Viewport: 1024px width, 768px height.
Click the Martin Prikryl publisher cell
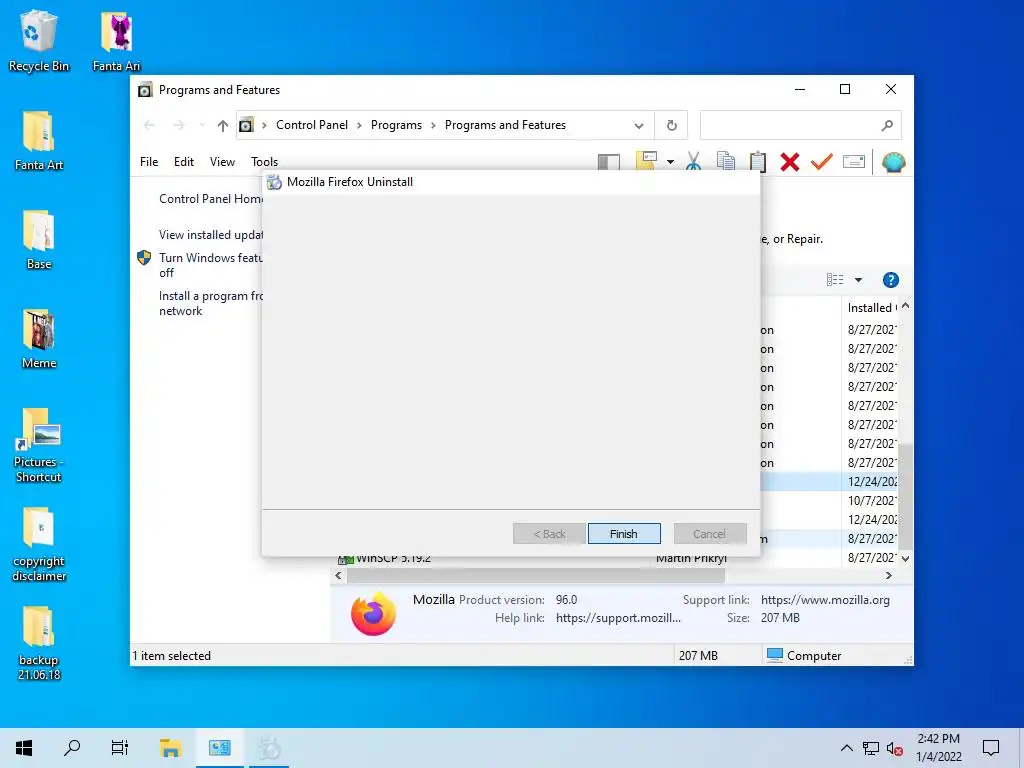[x=691, y=558]
